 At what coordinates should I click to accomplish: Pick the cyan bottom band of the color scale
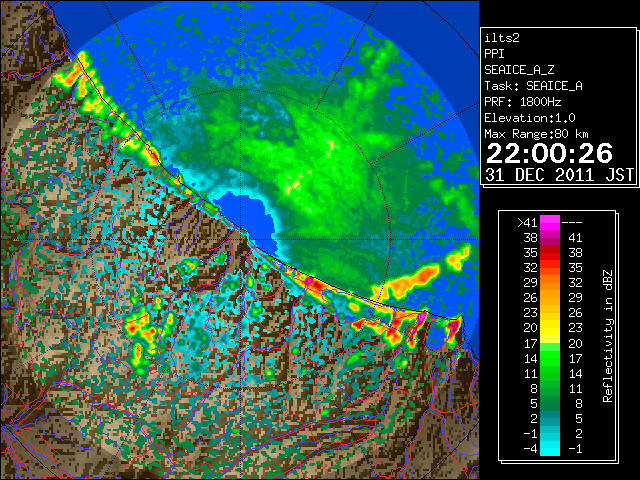pos(550,449)
